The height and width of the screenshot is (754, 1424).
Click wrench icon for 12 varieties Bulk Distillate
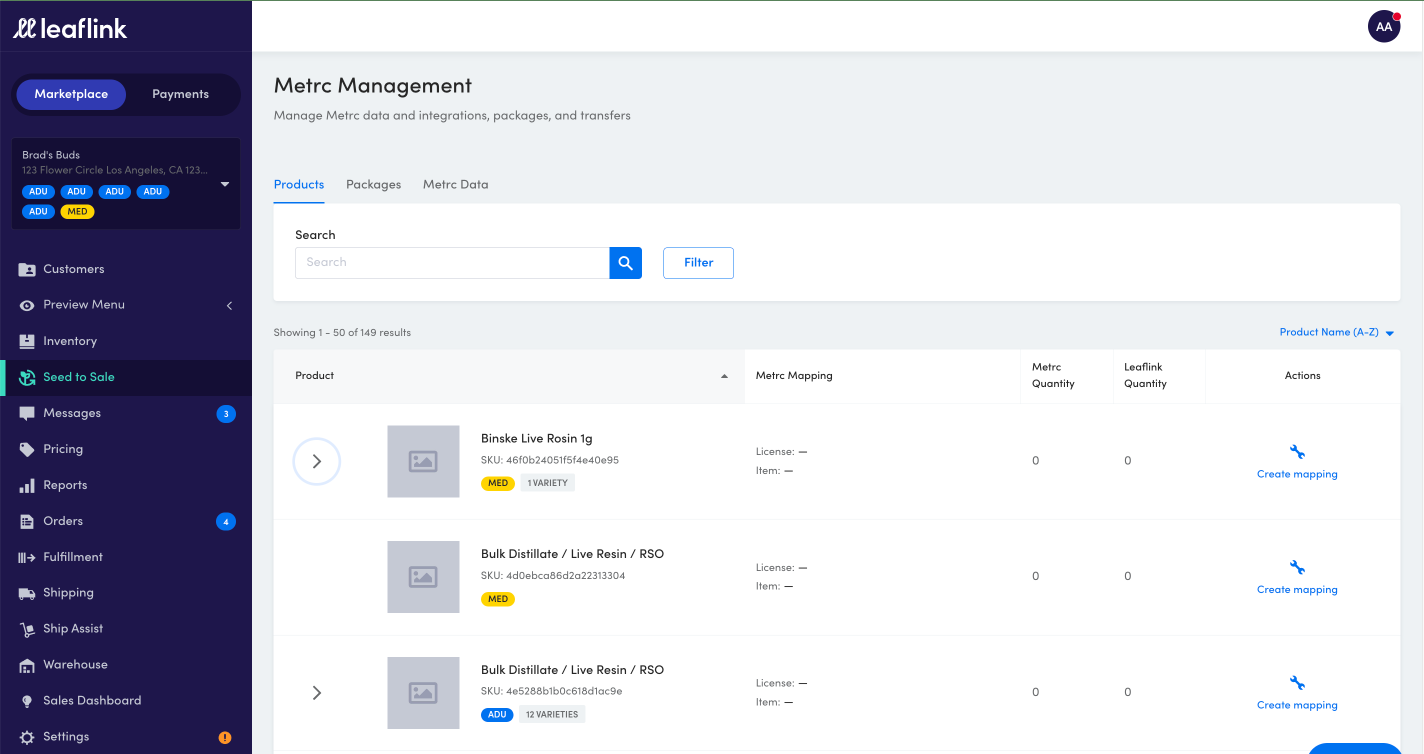pyautogui.click(x=1297, y=683)
